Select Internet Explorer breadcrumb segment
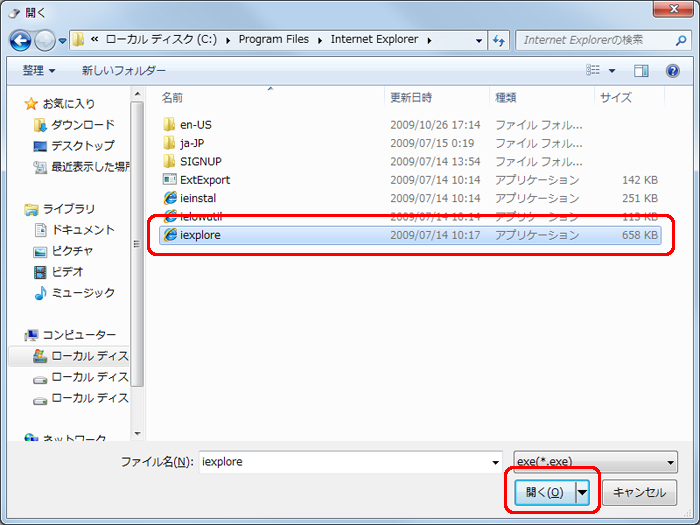This screenshot has width=700, height=525. coord(375,39)
